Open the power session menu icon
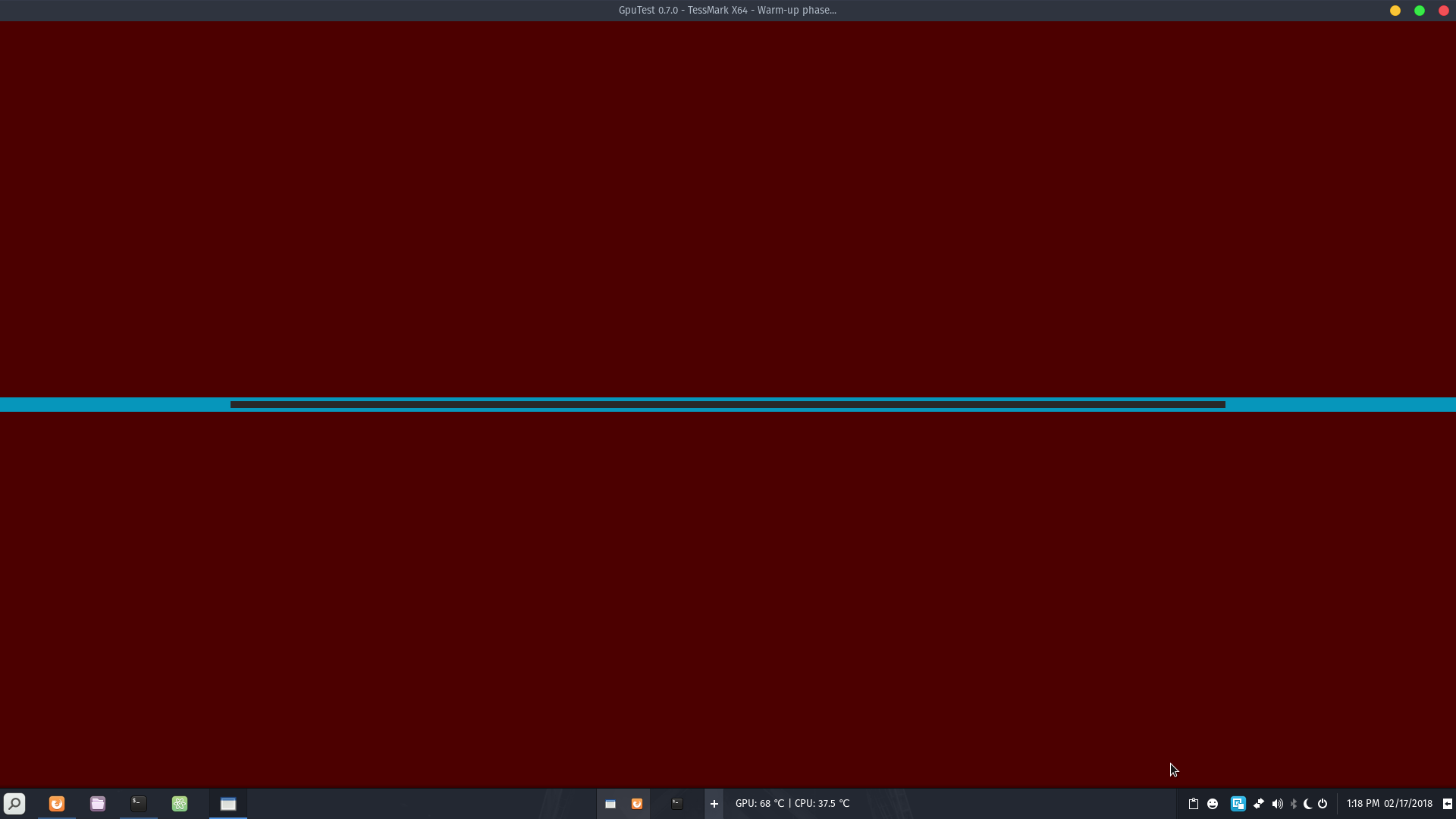 1323,804
